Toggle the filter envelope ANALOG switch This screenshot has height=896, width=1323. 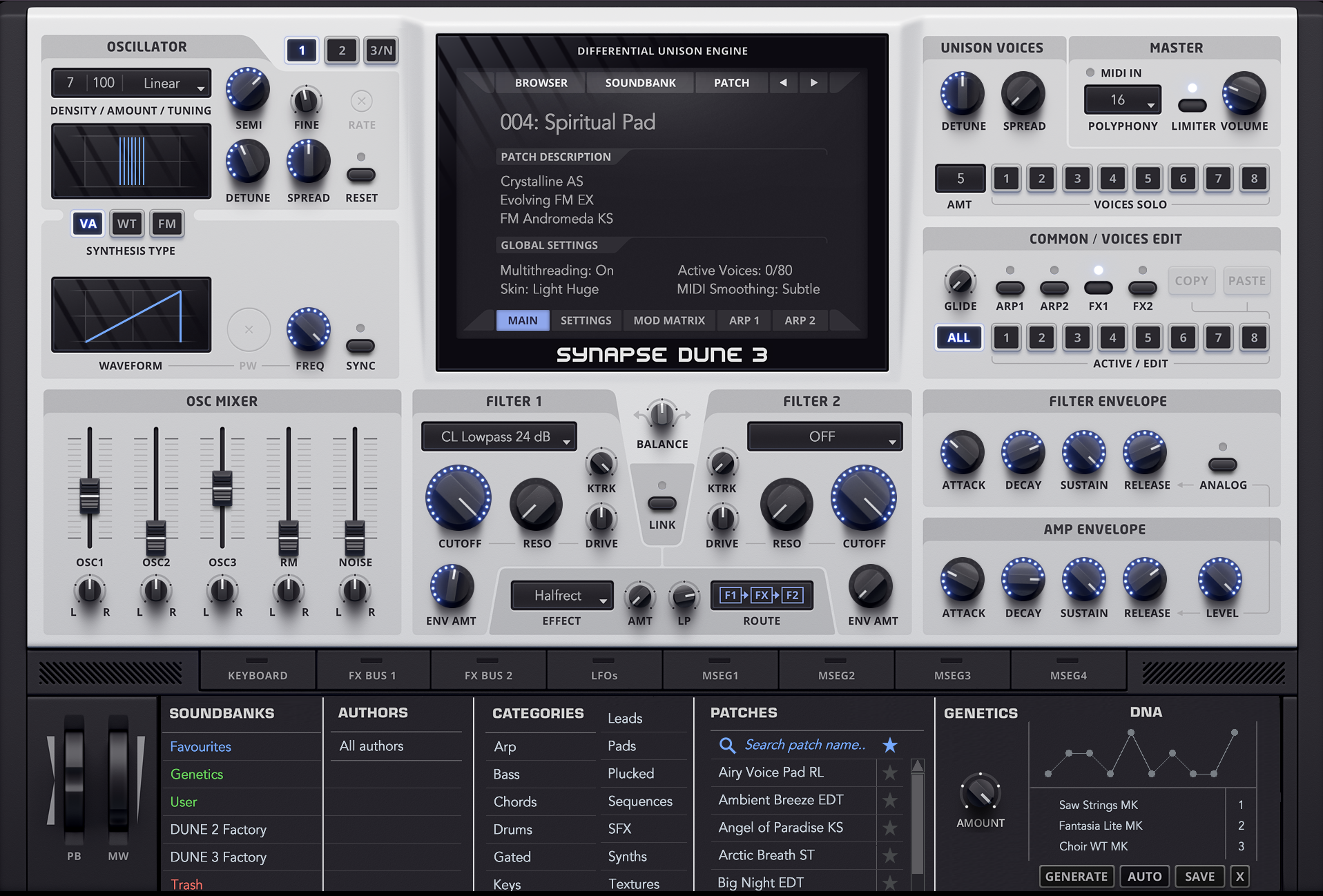click(1223, 465)
